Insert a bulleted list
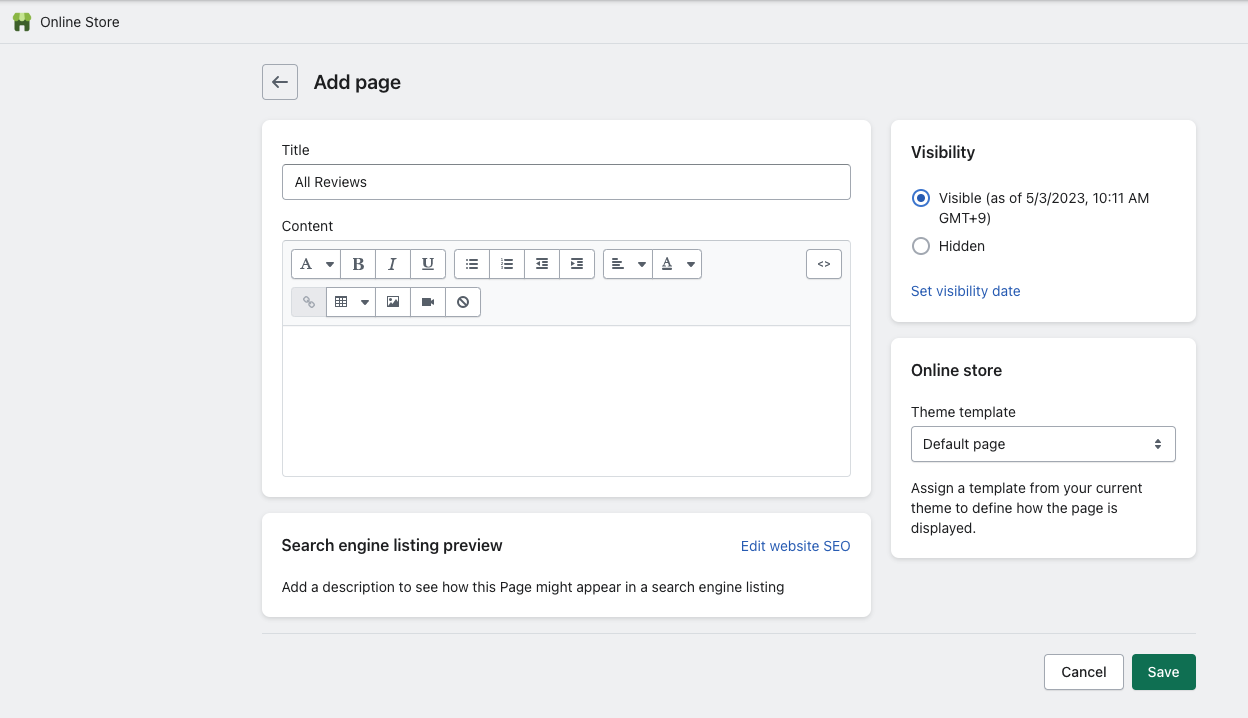The height and width of the screenshot is (718, 1248). pyautogui.click(x=472, y=264)
